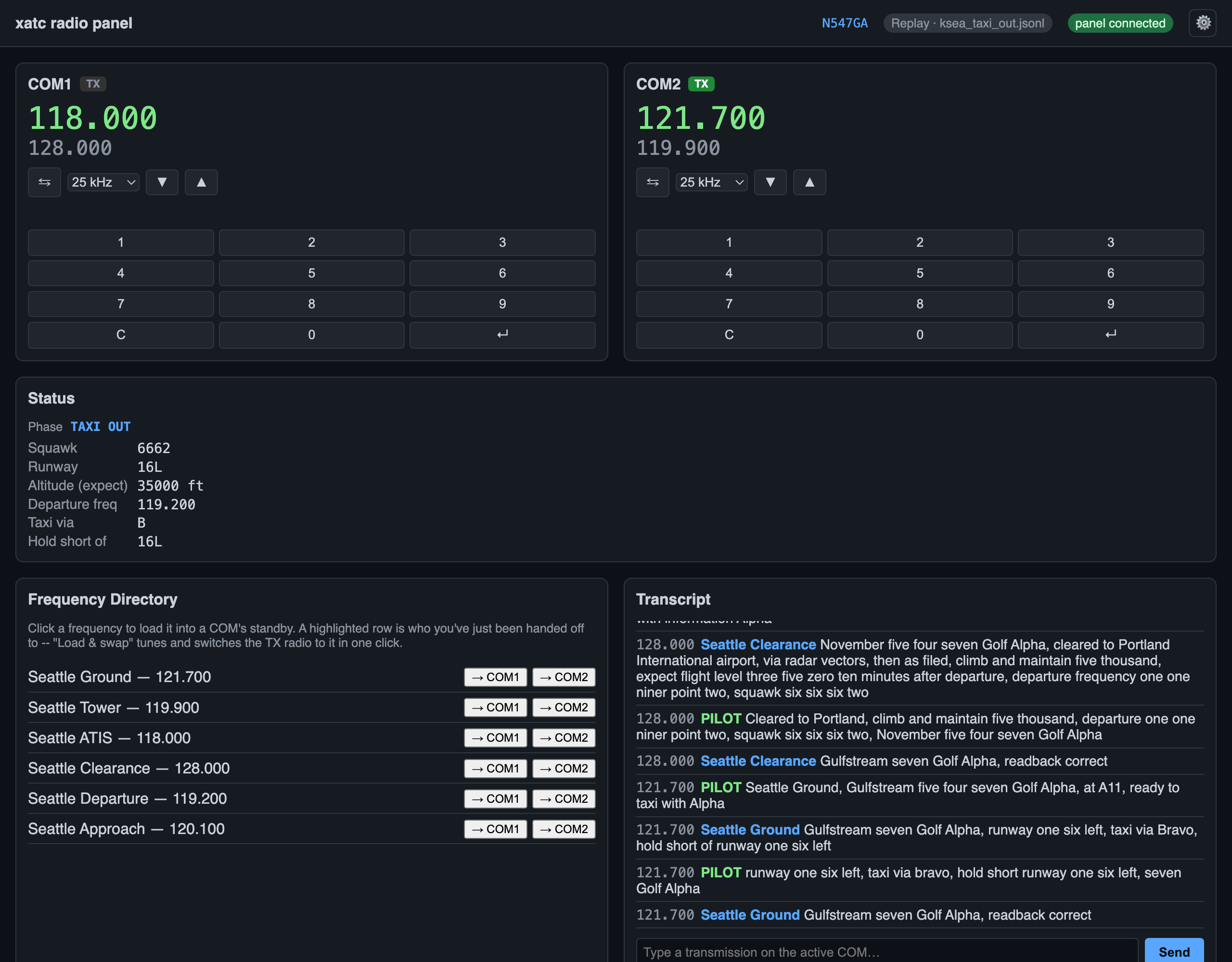The width and height of the screenshot is (1232, 962).
Task: Swap COM2 active and standby frequencies
Action: (653, 182)
